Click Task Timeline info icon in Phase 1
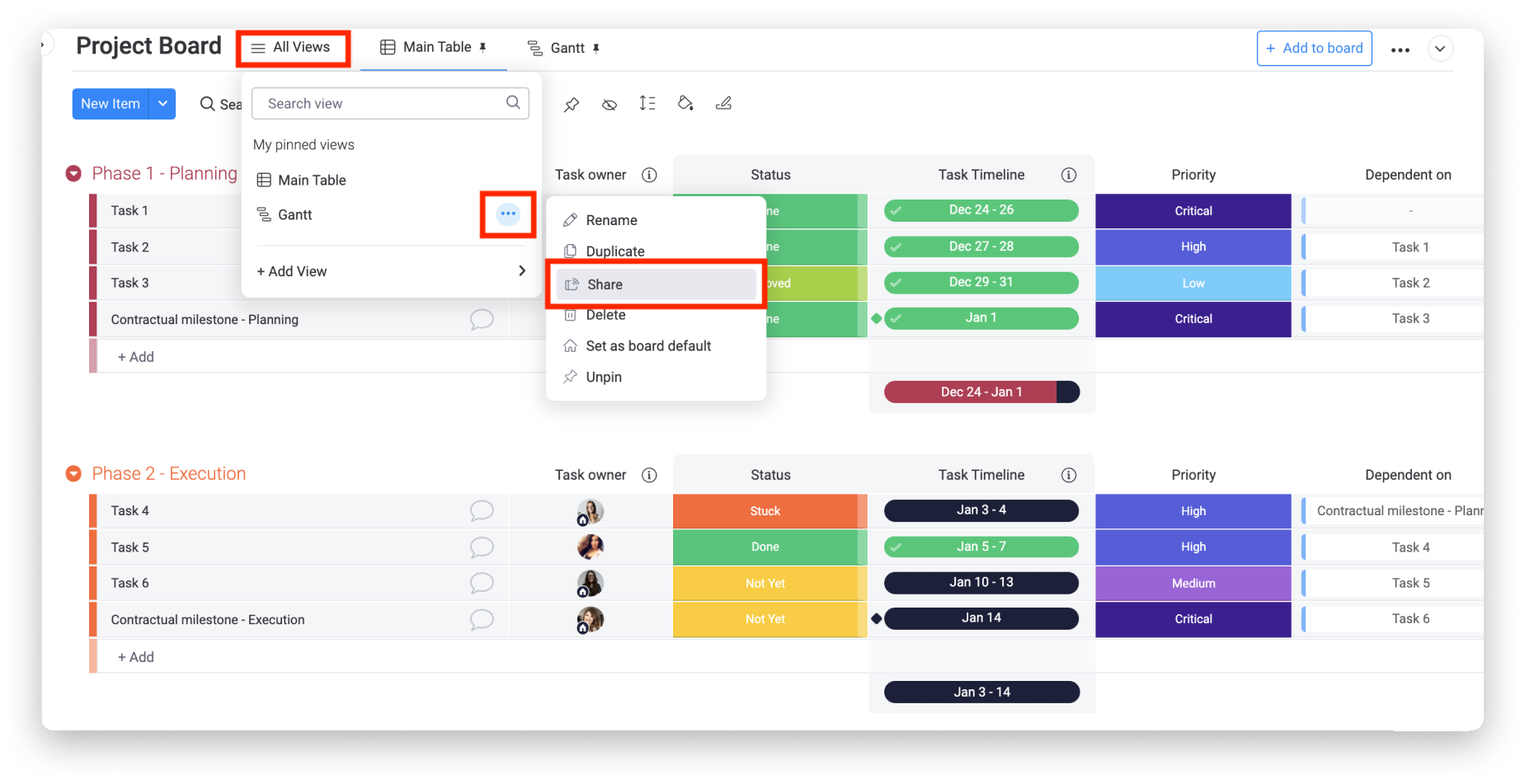1525x784 pixels. 1069,175
